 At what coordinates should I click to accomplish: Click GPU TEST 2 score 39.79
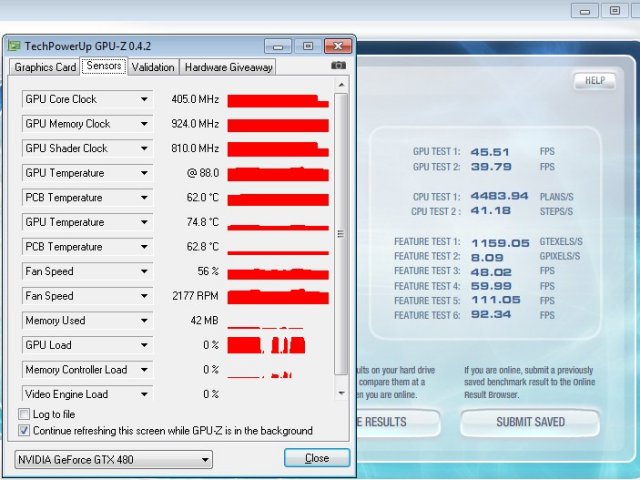point(491,167)
